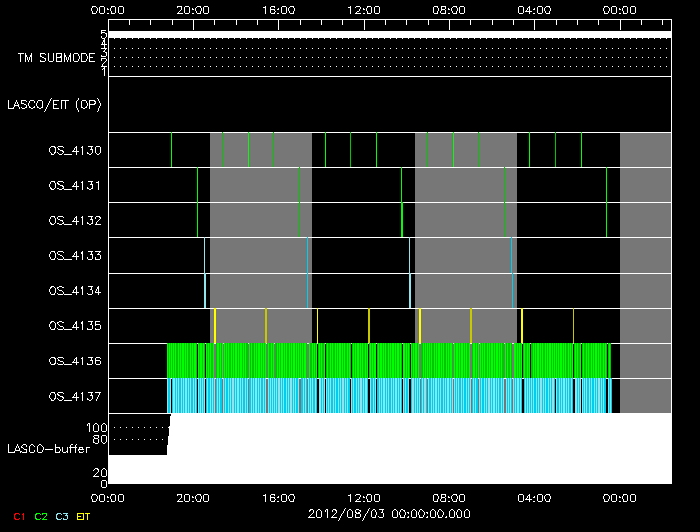Click 08:00 on the top time axis

click(449, 10)
